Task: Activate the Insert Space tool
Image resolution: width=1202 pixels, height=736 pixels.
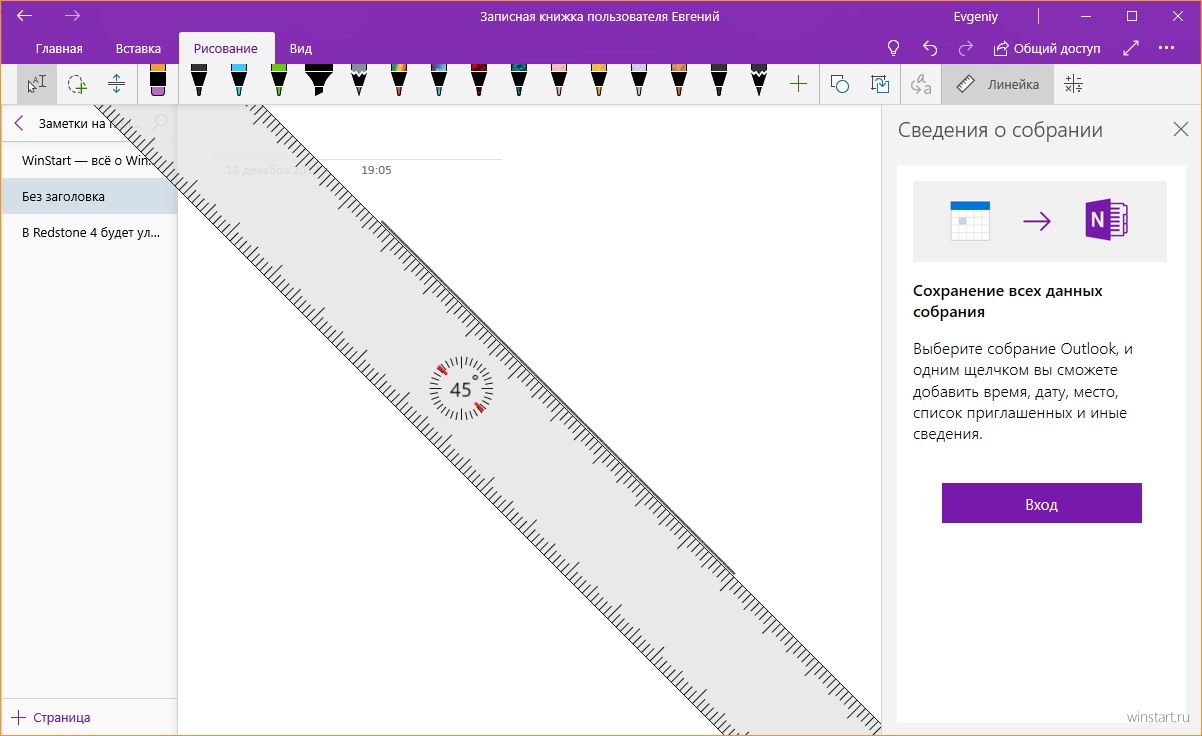Action: click(117, 84)
